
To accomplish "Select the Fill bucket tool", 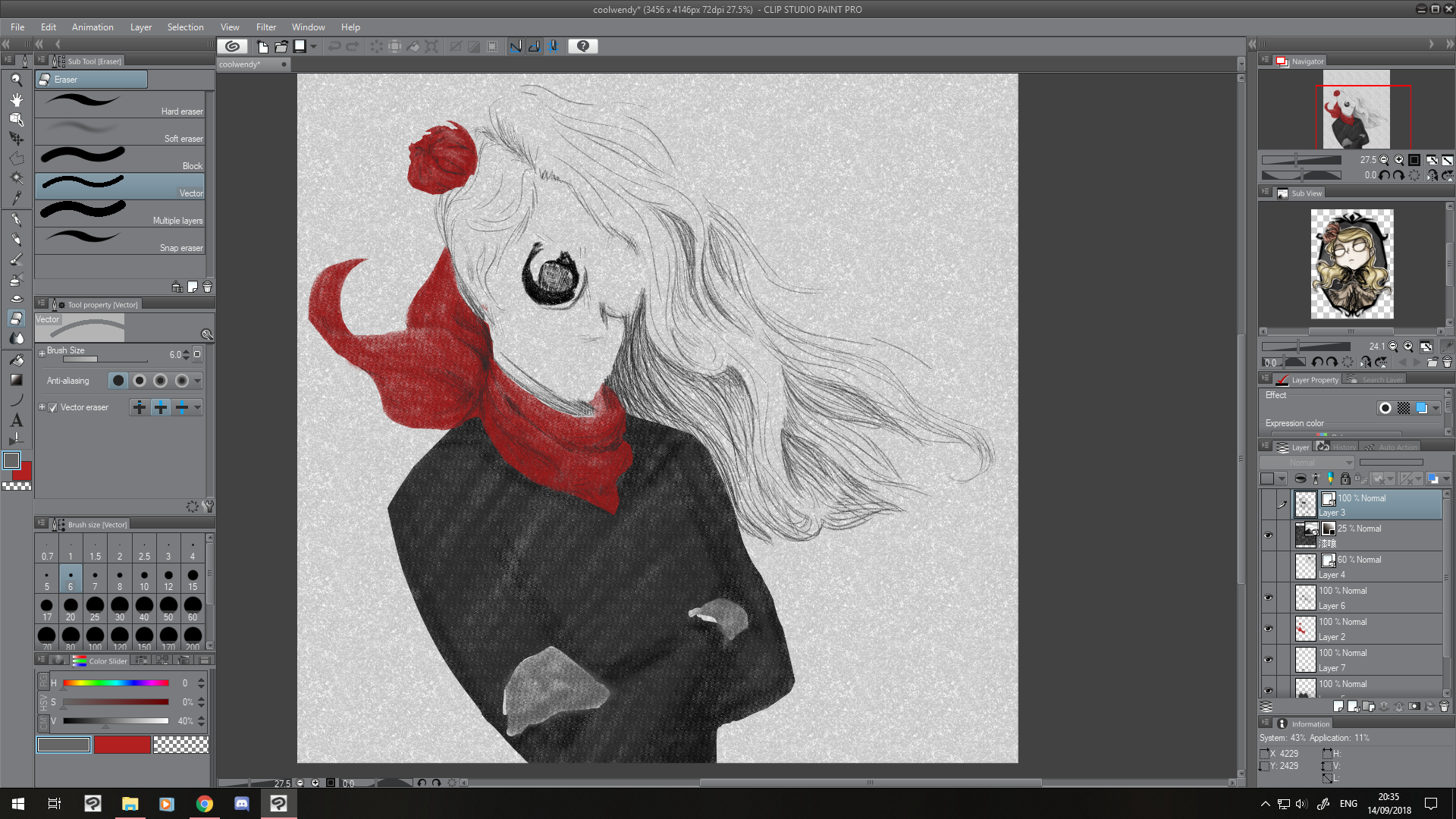I will tap(16, 359).
